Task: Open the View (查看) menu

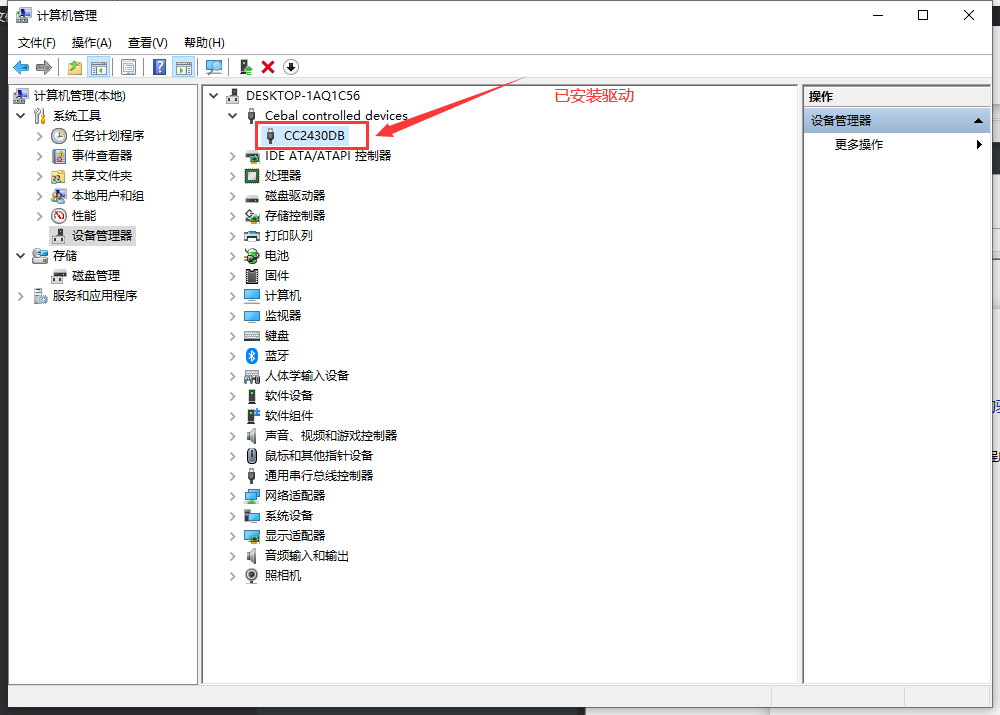Action: pyautogui.click(x=147, y=43)
